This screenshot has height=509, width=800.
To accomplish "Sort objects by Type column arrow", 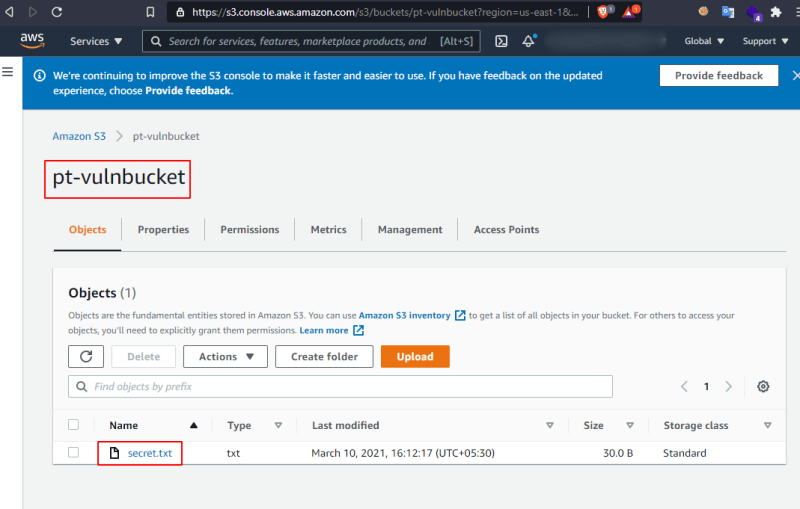I will click(278, 425).
